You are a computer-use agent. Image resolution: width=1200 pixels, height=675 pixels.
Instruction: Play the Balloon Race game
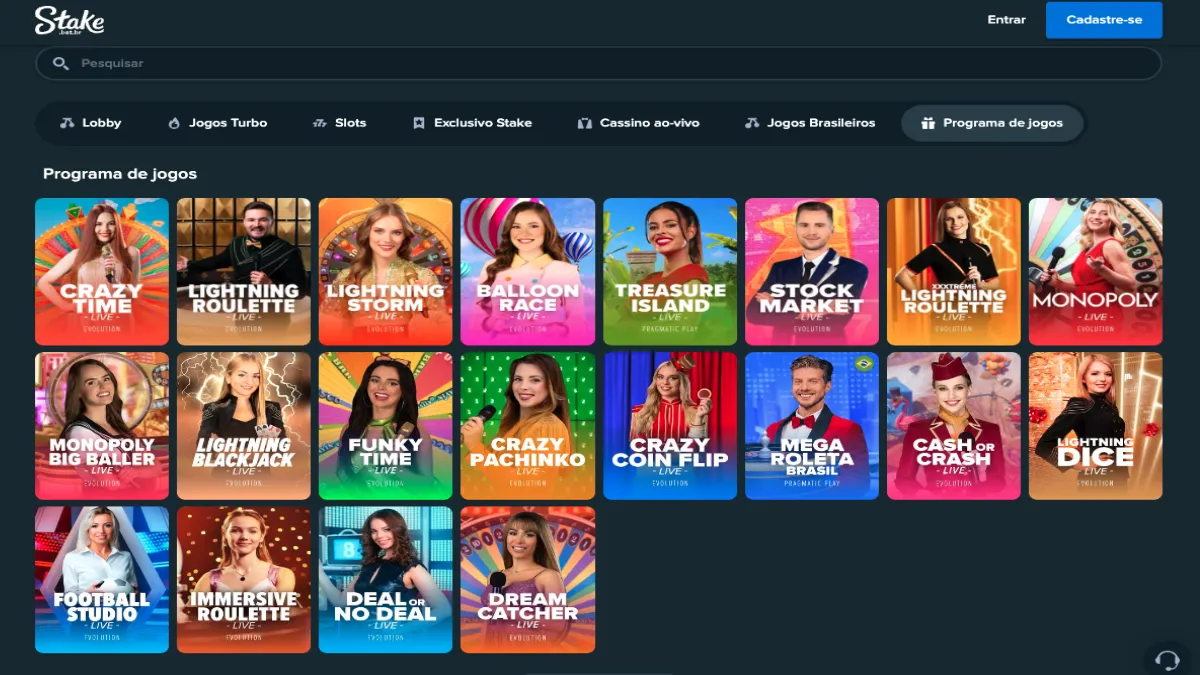[528, 272]
